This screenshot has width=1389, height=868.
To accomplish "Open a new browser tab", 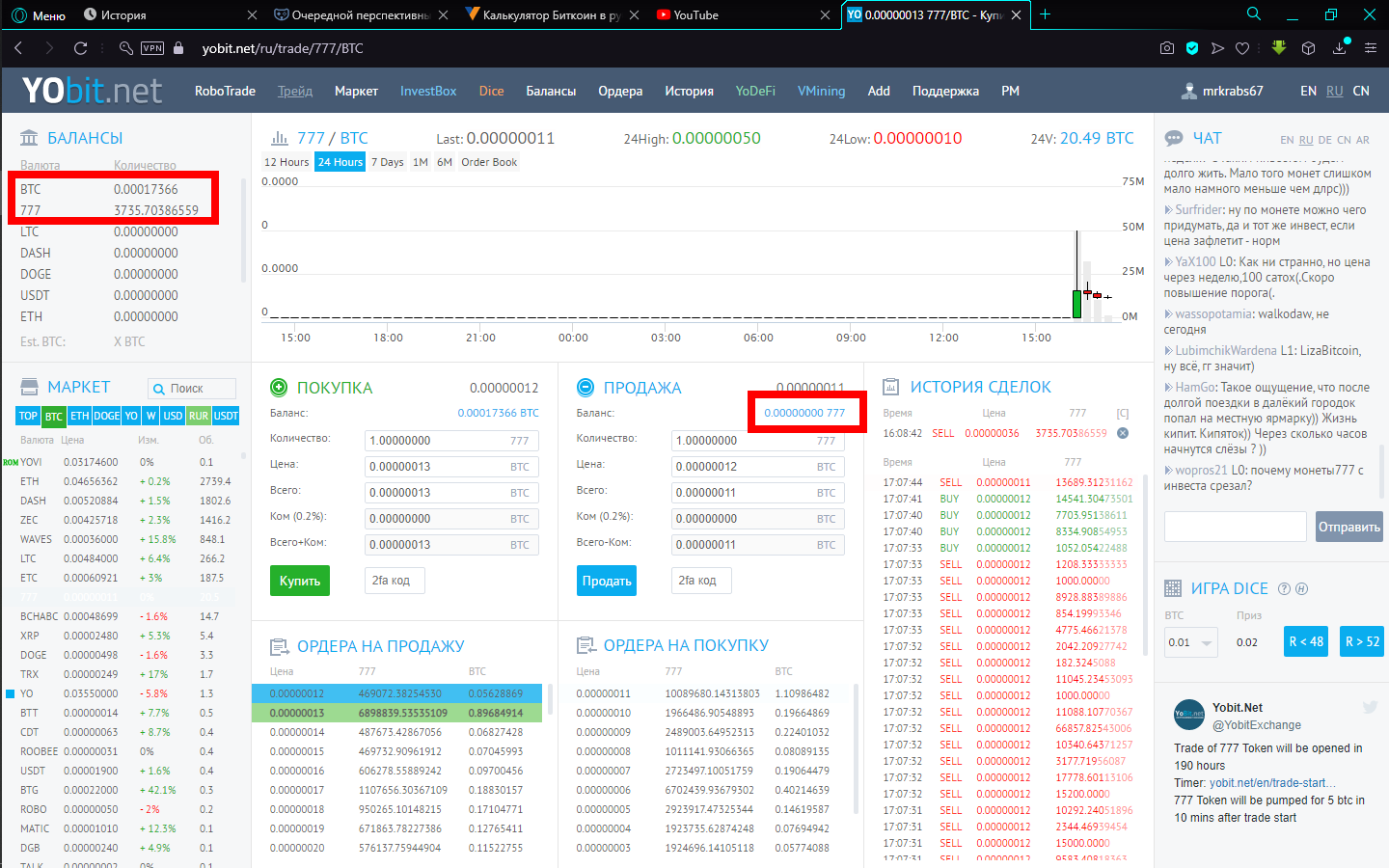I will click(x=1045, y=14).
